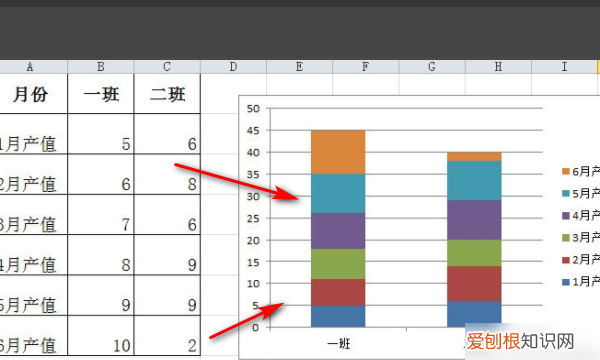Select blue 1月 segment of 一班 bar

tap(338, 316)
